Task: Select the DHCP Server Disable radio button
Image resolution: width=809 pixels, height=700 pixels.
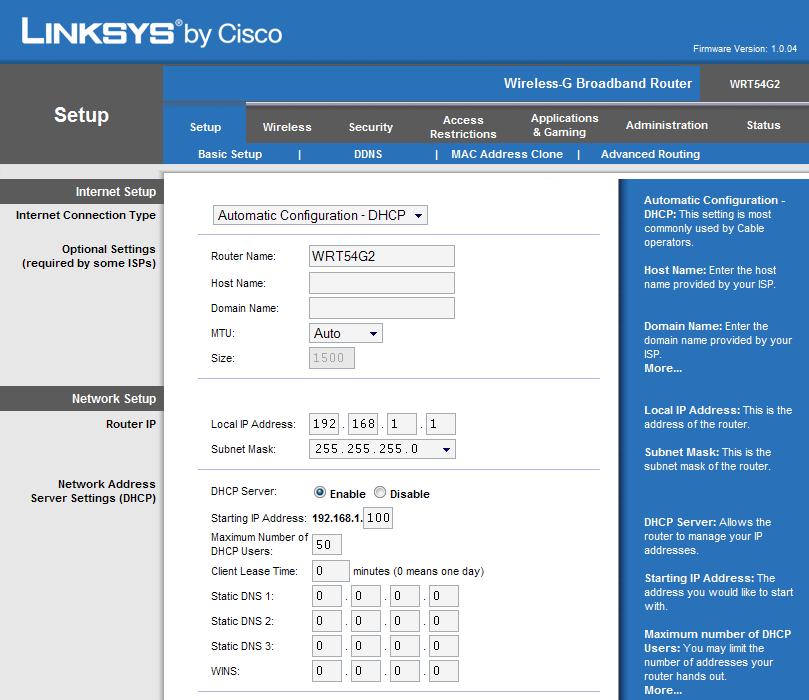Action: [380, 493]
